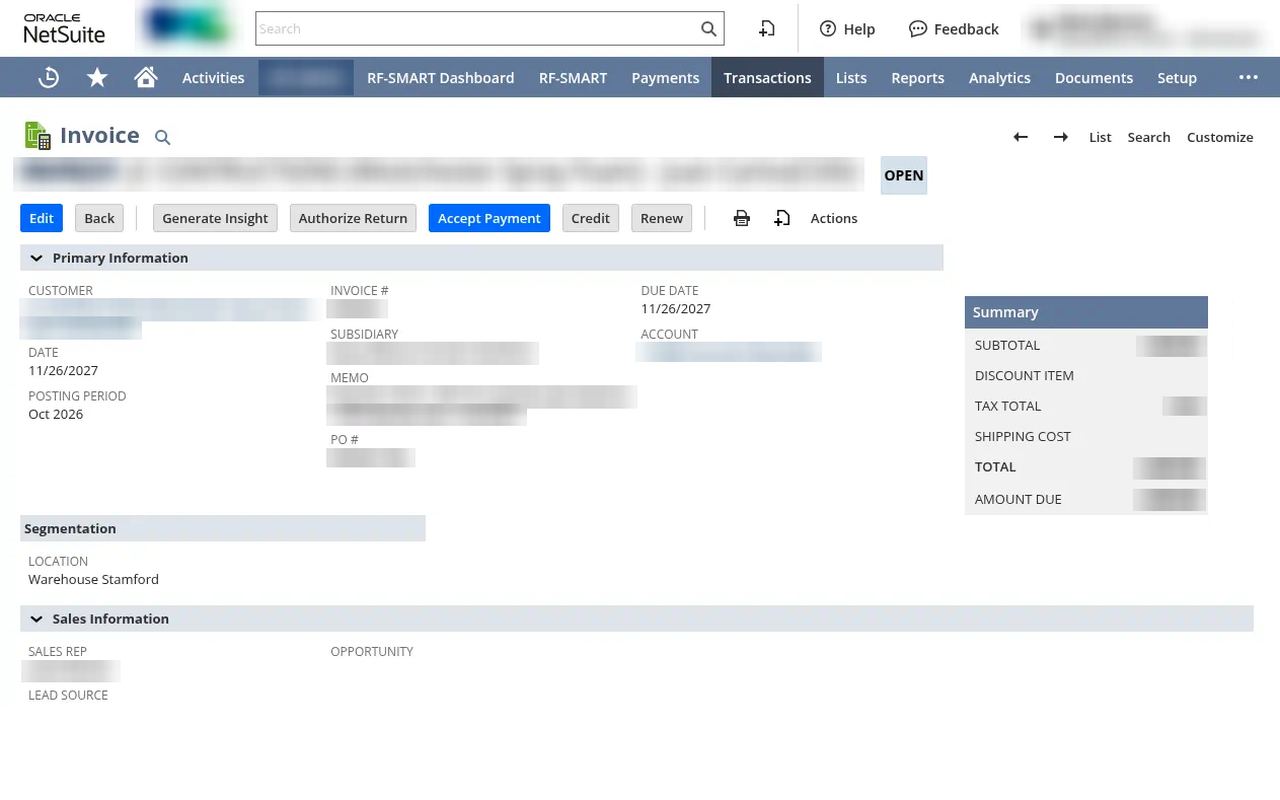Open the Activities menu

click(213, 77)
